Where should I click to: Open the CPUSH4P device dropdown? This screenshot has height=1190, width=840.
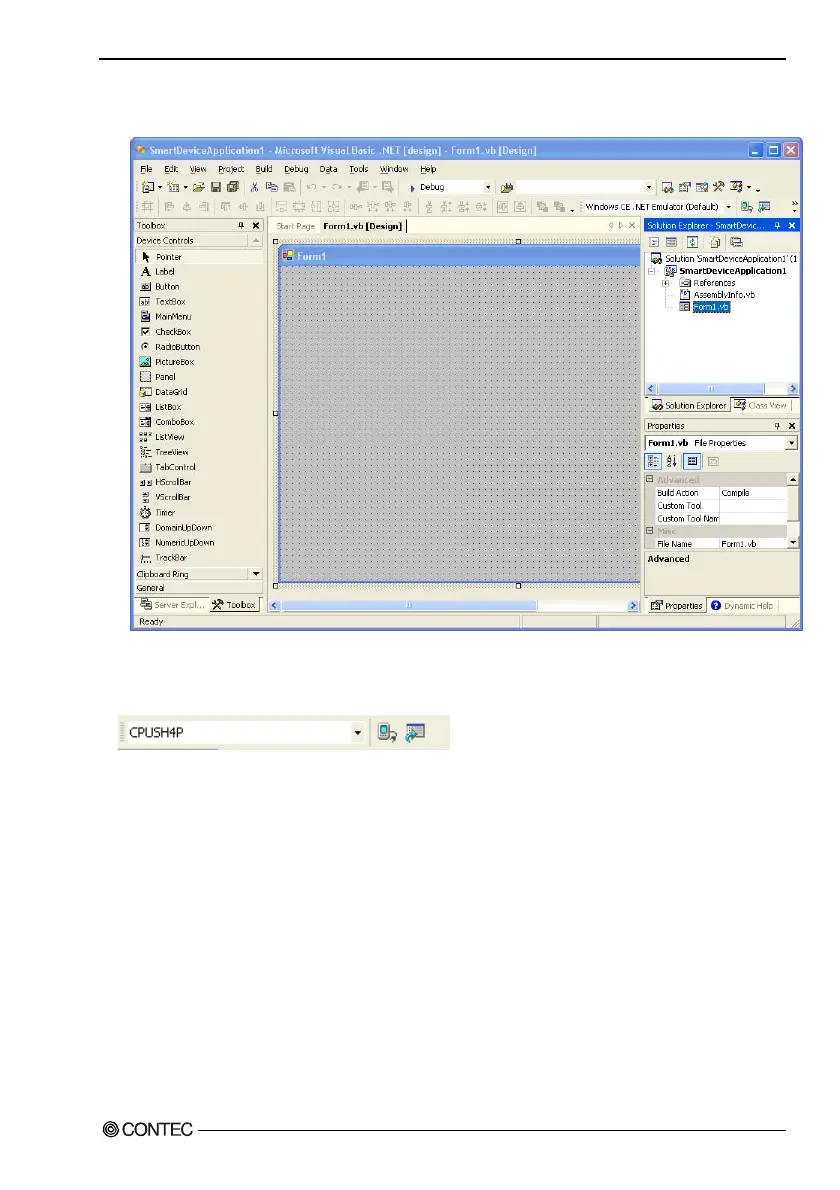pos(357,732)
